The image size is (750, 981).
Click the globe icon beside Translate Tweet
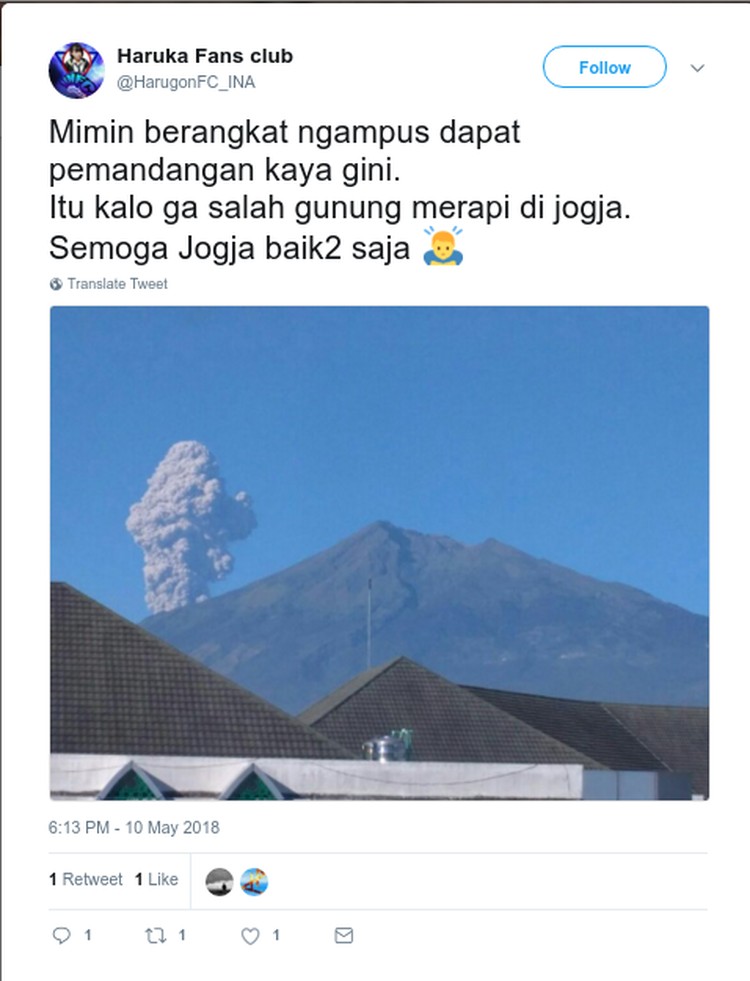(x=56, y=284)
